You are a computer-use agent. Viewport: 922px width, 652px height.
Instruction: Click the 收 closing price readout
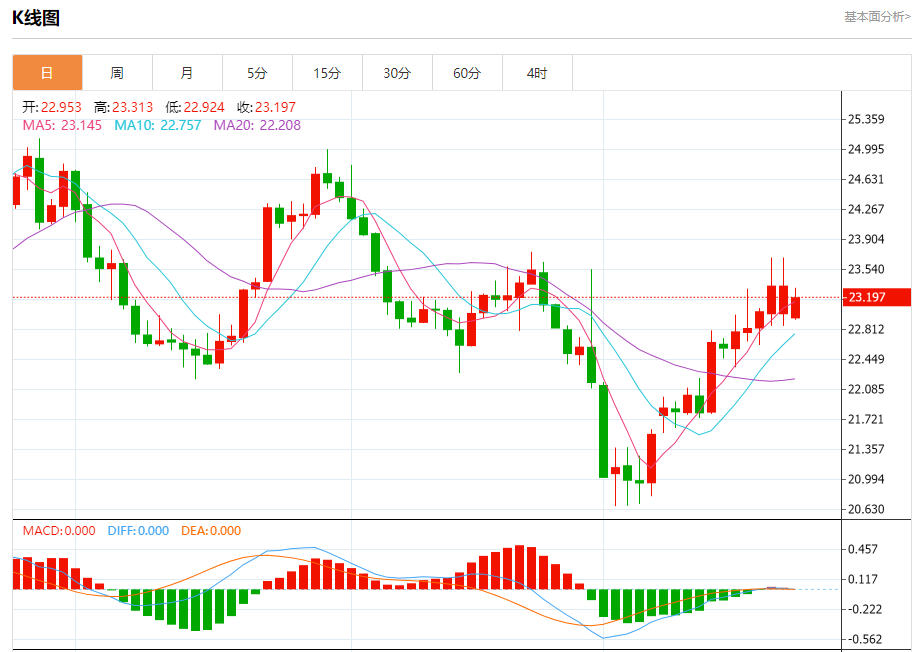coord(266,107)
